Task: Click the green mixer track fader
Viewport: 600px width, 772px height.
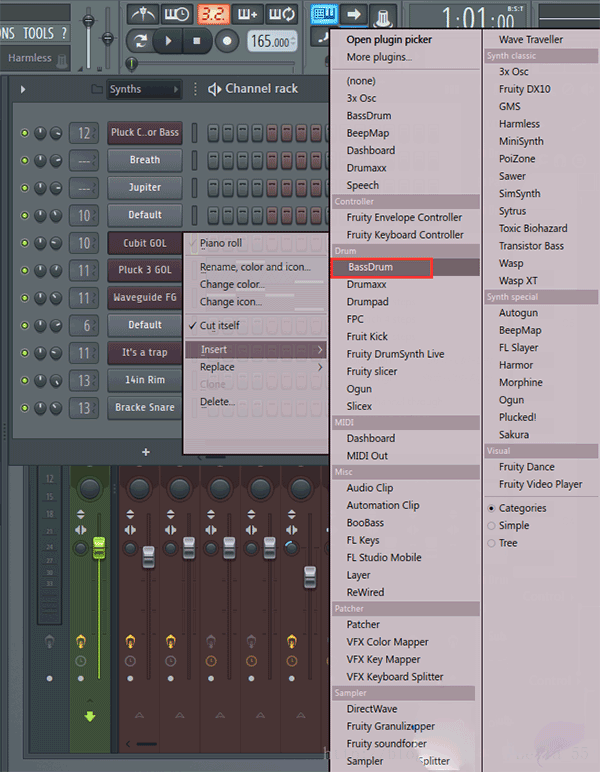Action: [x=99, y=547]
